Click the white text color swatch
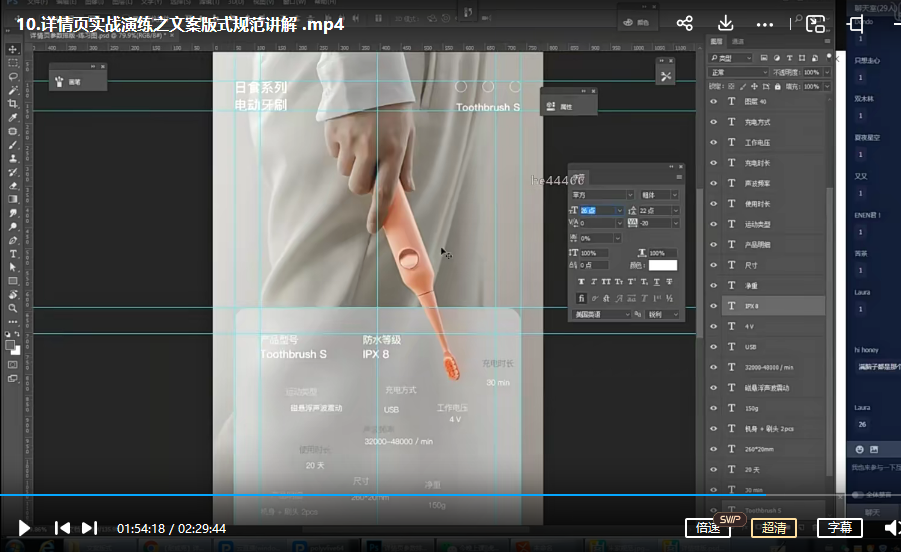901x552 pixels. click(x=662, y=265)
